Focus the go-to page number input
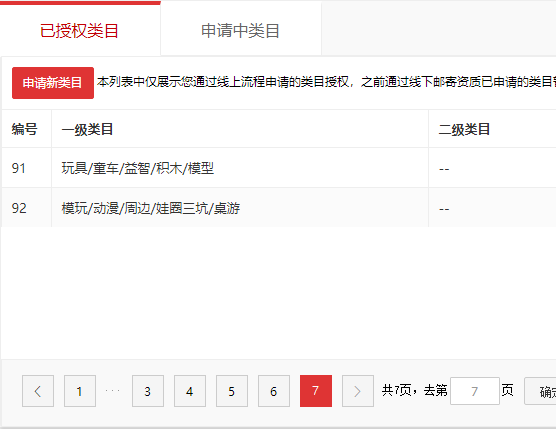This screenshot has width=556, height=429. point(475,391)
